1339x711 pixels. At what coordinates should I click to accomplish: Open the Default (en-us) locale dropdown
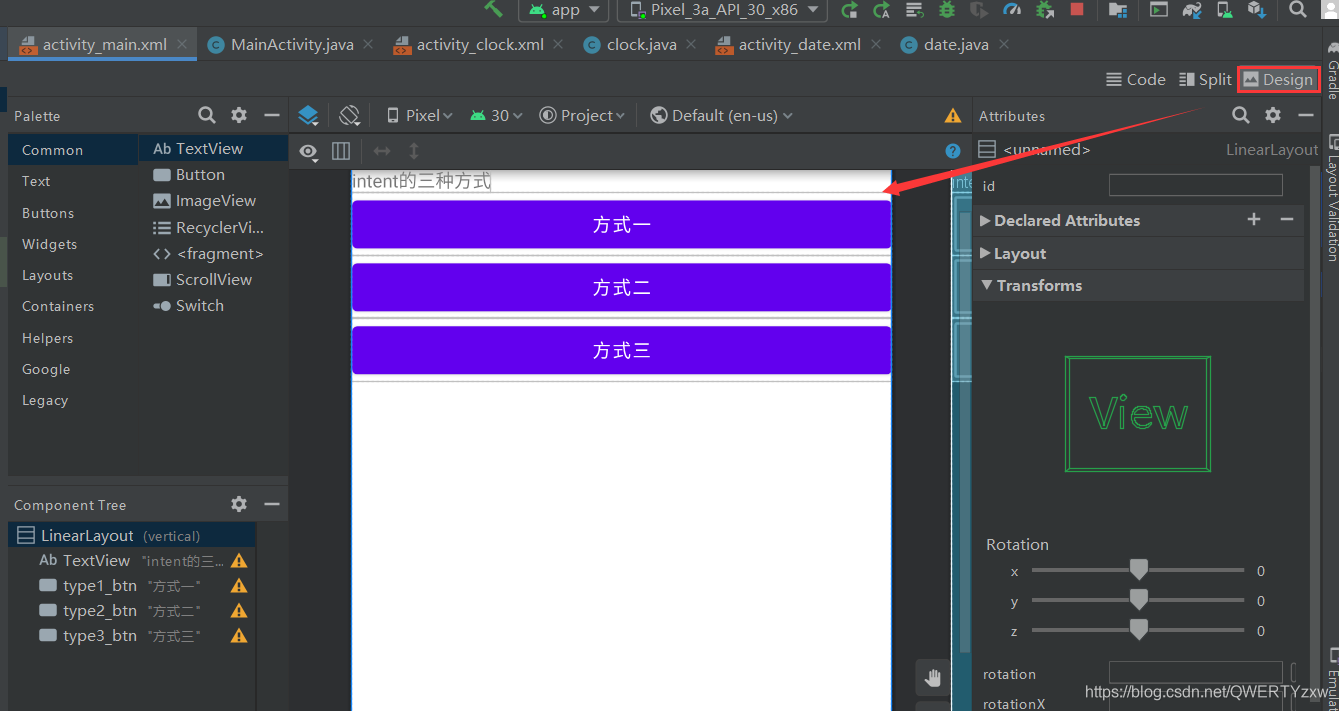tap(721, 116)
